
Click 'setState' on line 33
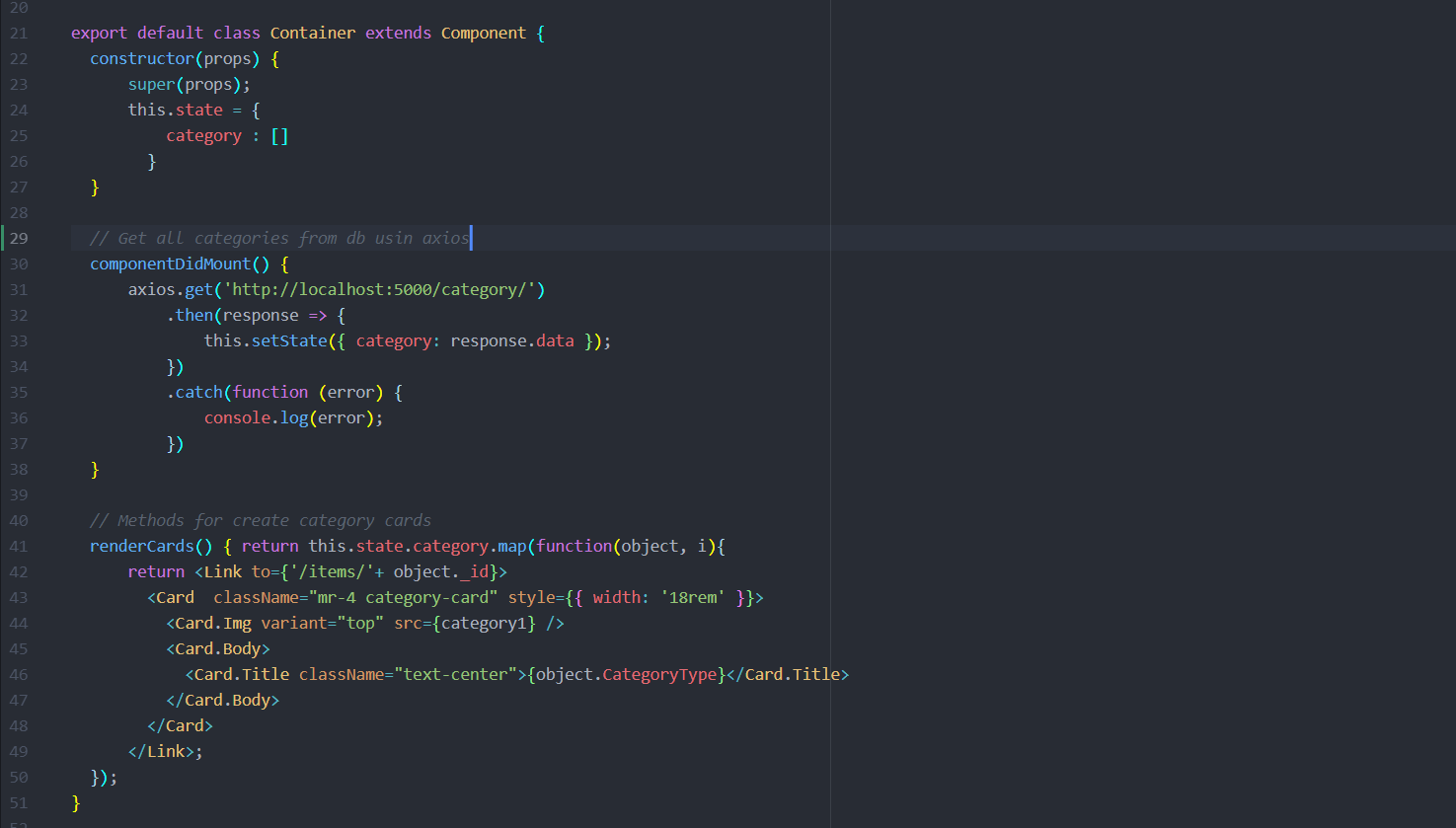tap(289, 340)
